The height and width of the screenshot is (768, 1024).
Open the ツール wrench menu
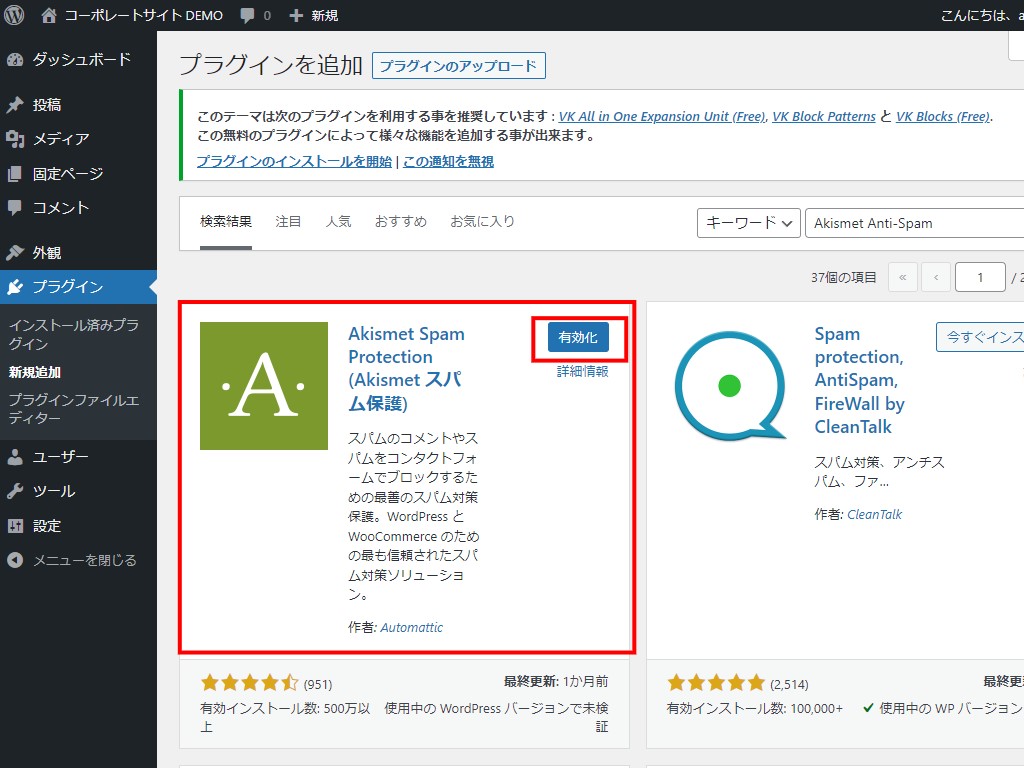(x=53, y=491)
